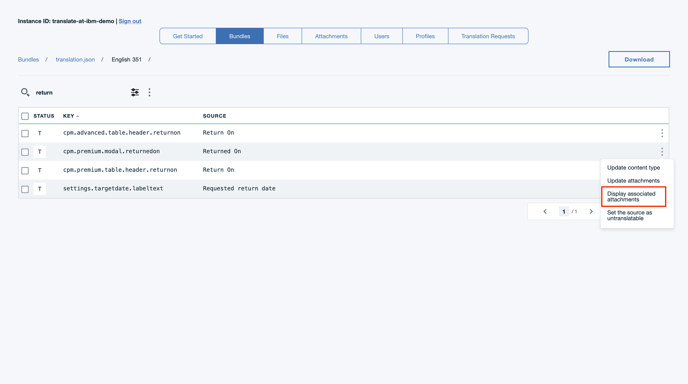Click the Download button

tap(639, 59)
